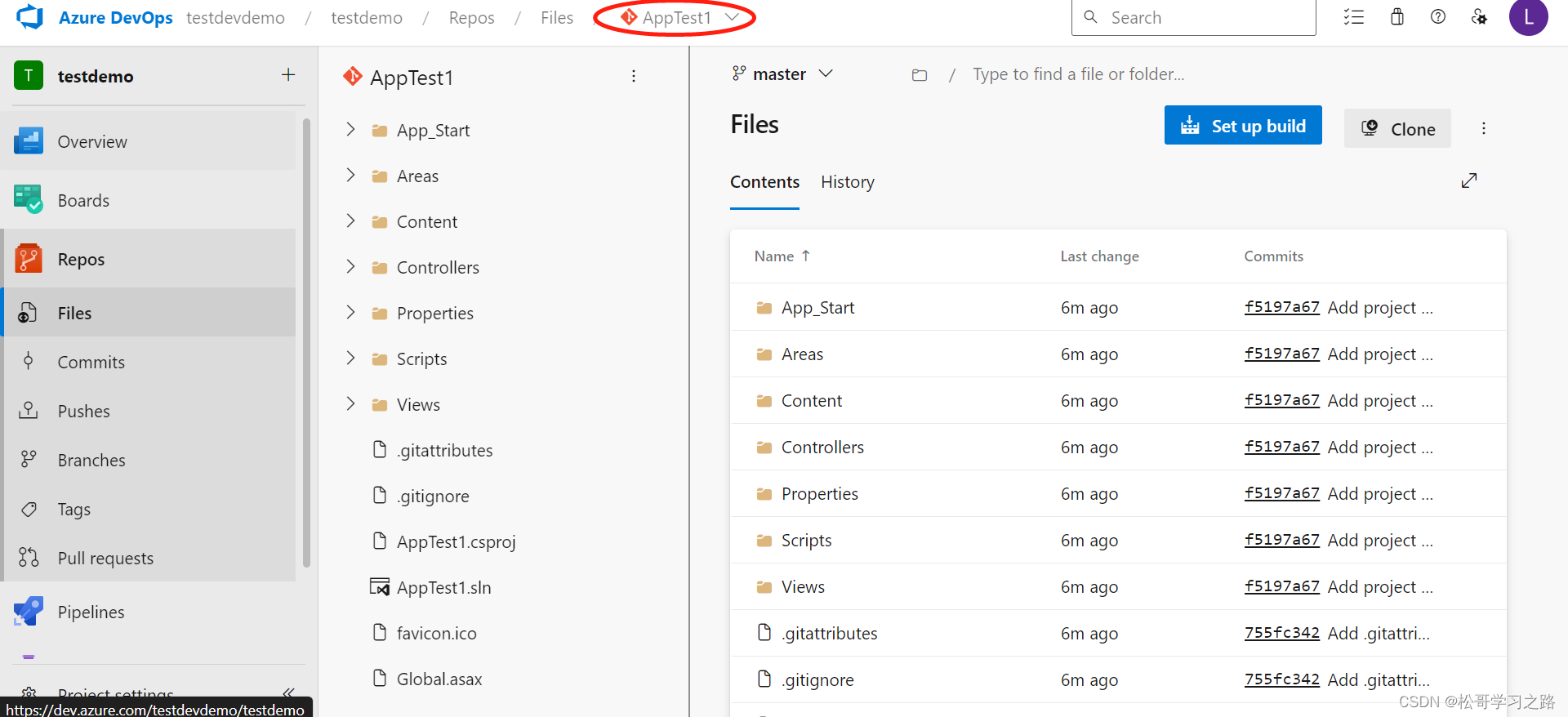Click the folder root icon in path bar

point(920,75)
